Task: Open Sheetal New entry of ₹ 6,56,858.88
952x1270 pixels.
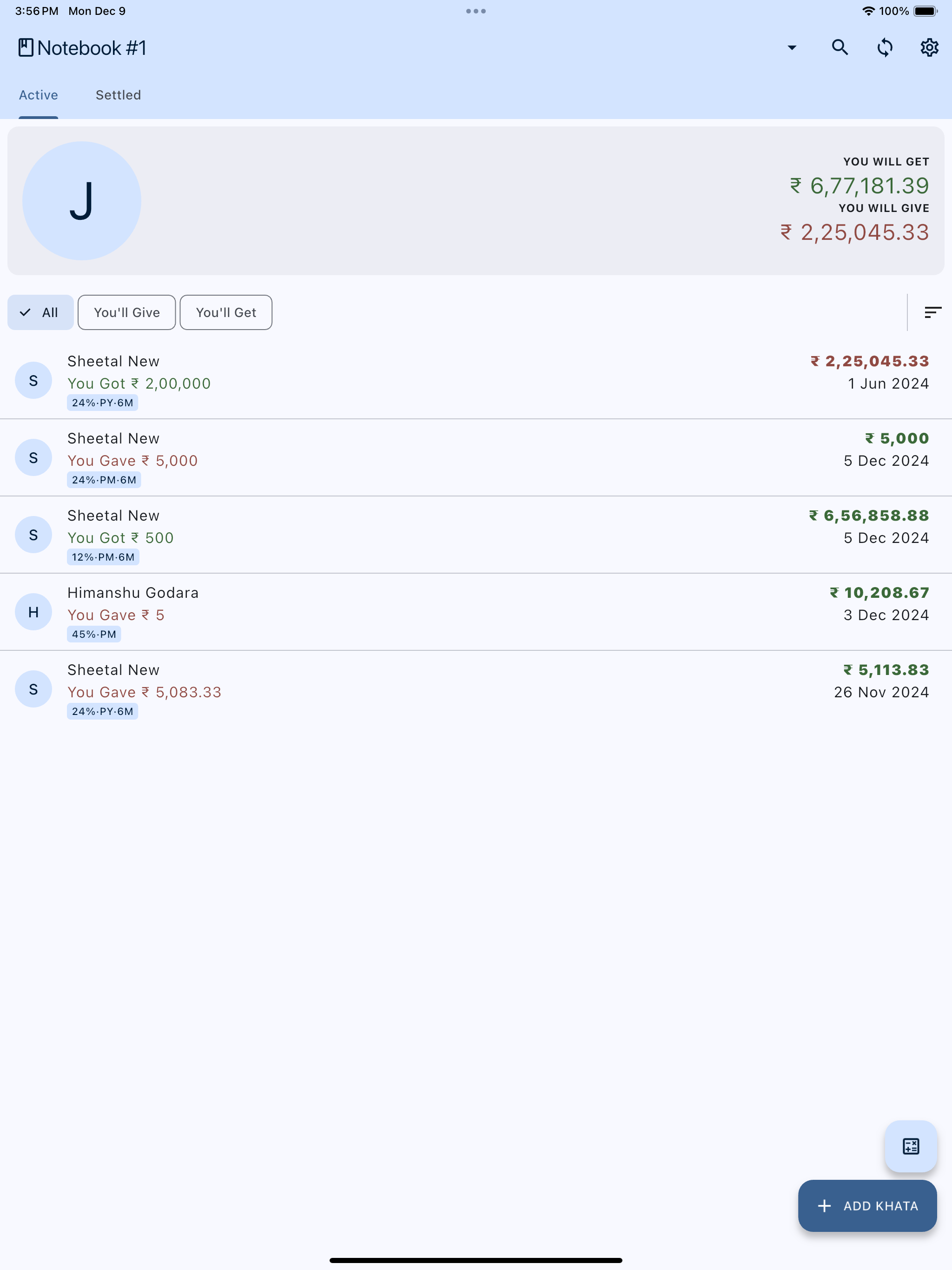Action: tap(476, 535)
